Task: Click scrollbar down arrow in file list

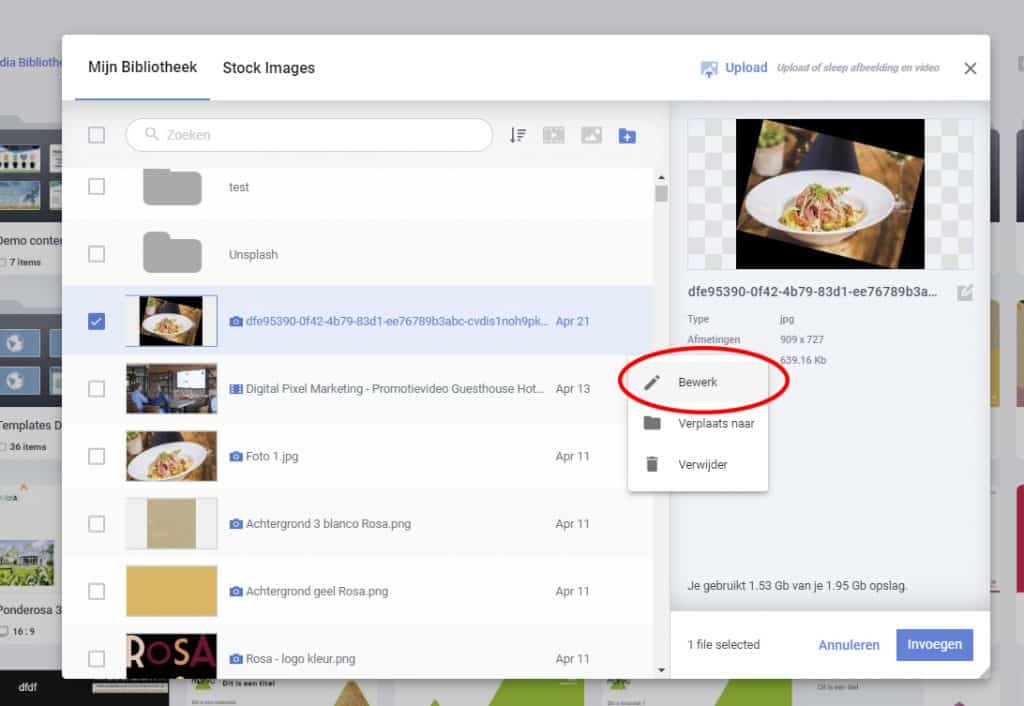Action: 661,670
